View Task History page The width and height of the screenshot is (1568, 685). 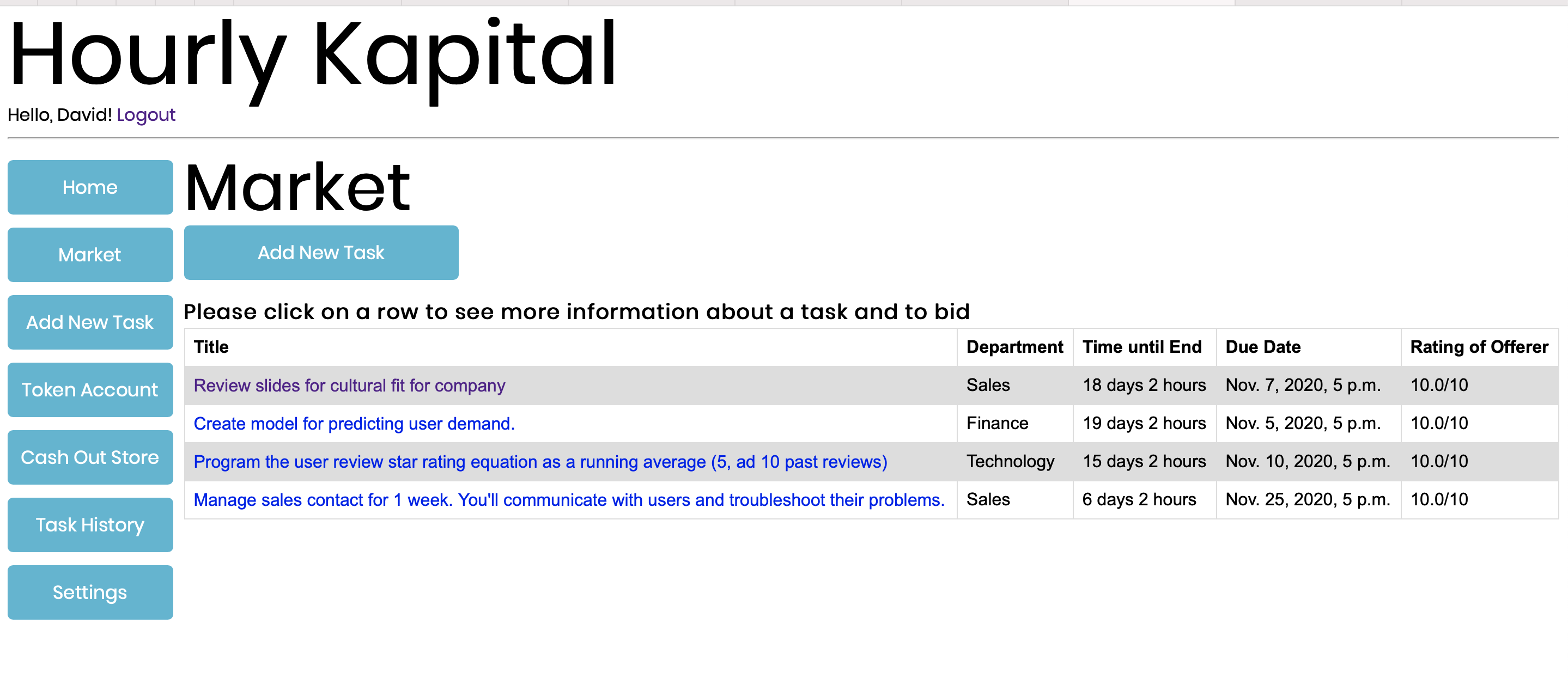click(x=90, y=525)
